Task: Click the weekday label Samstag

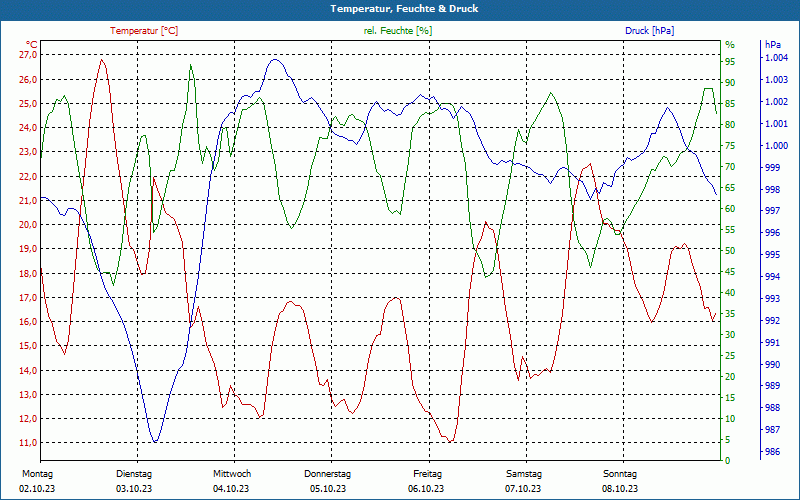Action: (524, 474)
